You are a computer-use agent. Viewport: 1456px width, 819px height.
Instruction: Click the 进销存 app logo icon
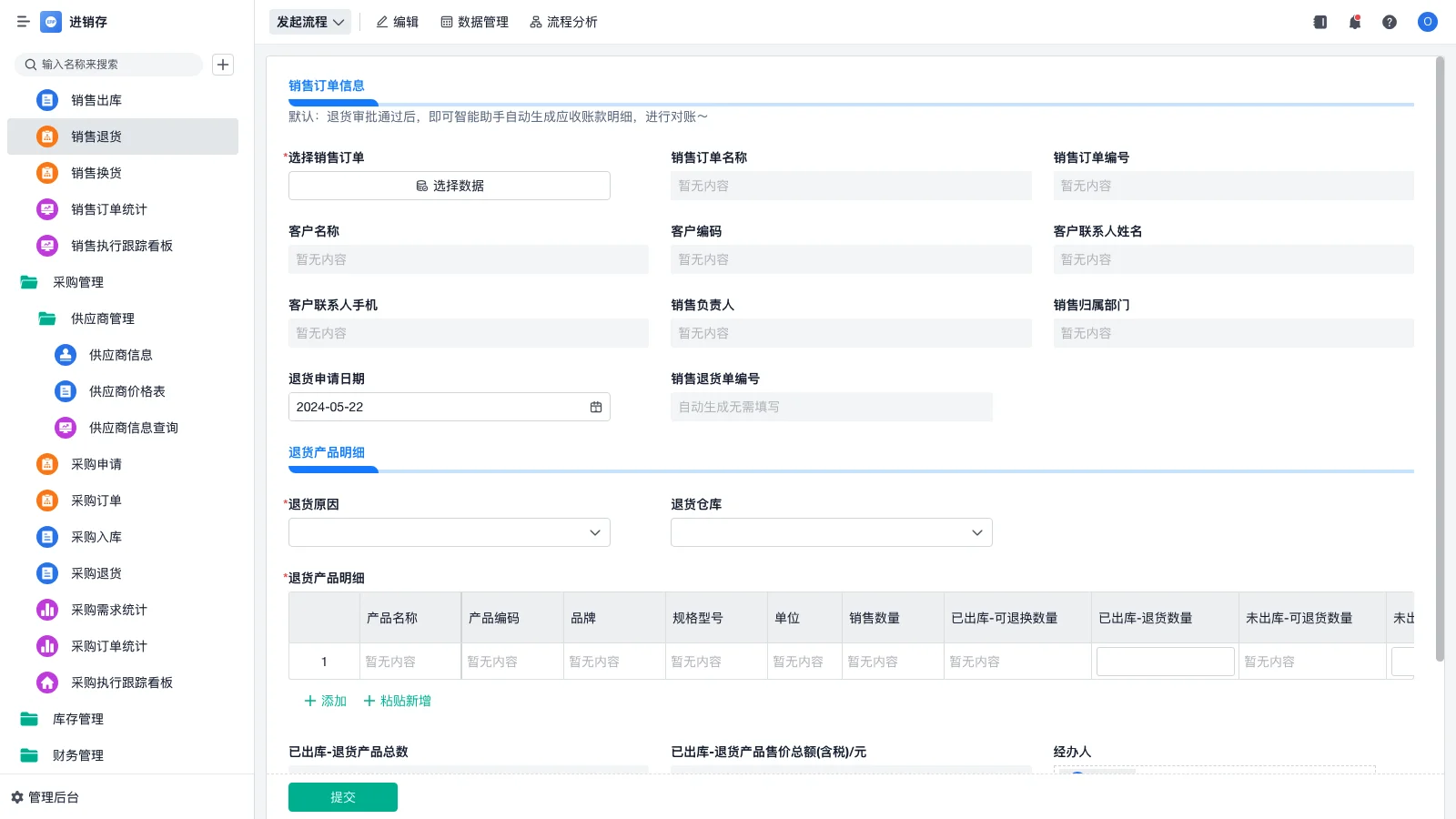click(x=51, y=22)
